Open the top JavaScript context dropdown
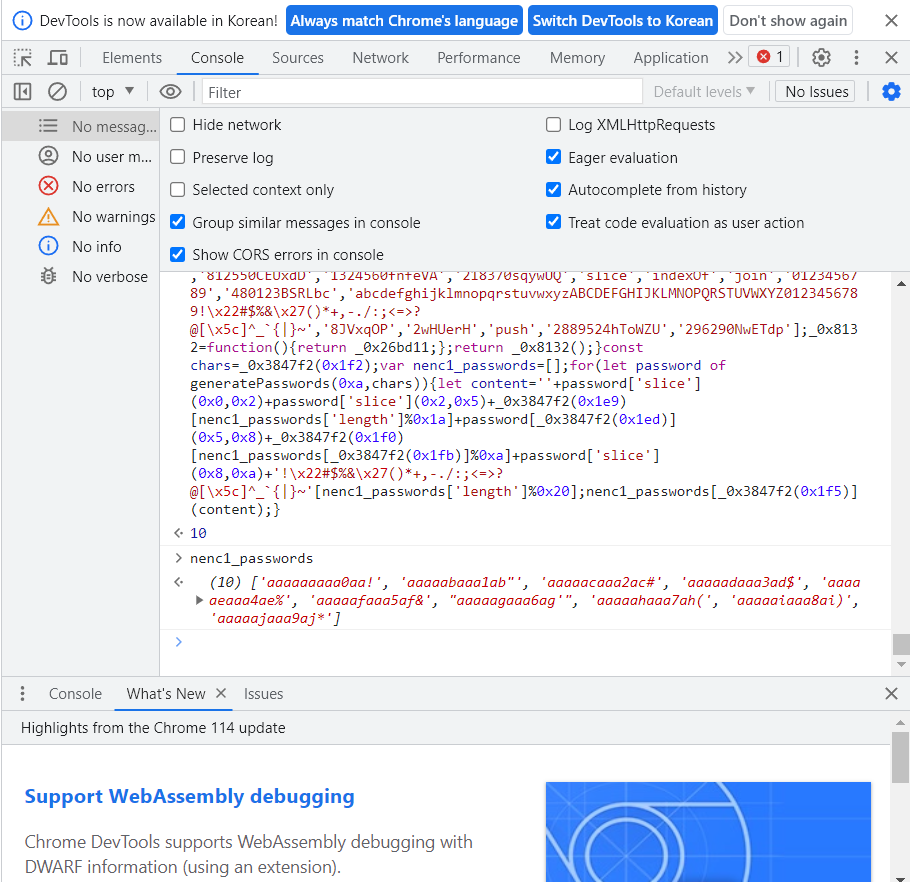The width and height of the screenshot is (910, 882). click(113, 92)
